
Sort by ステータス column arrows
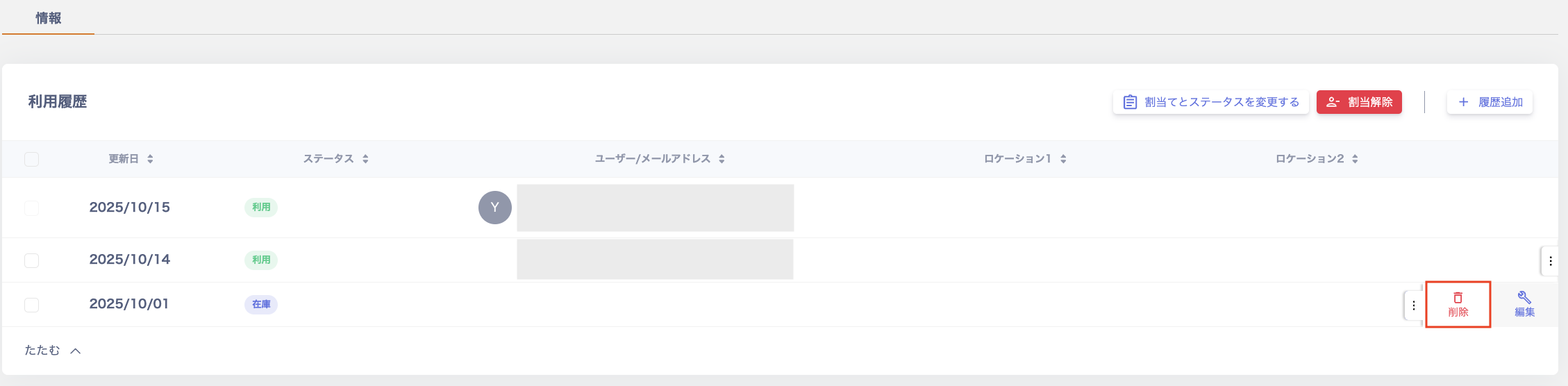point(365,159)
